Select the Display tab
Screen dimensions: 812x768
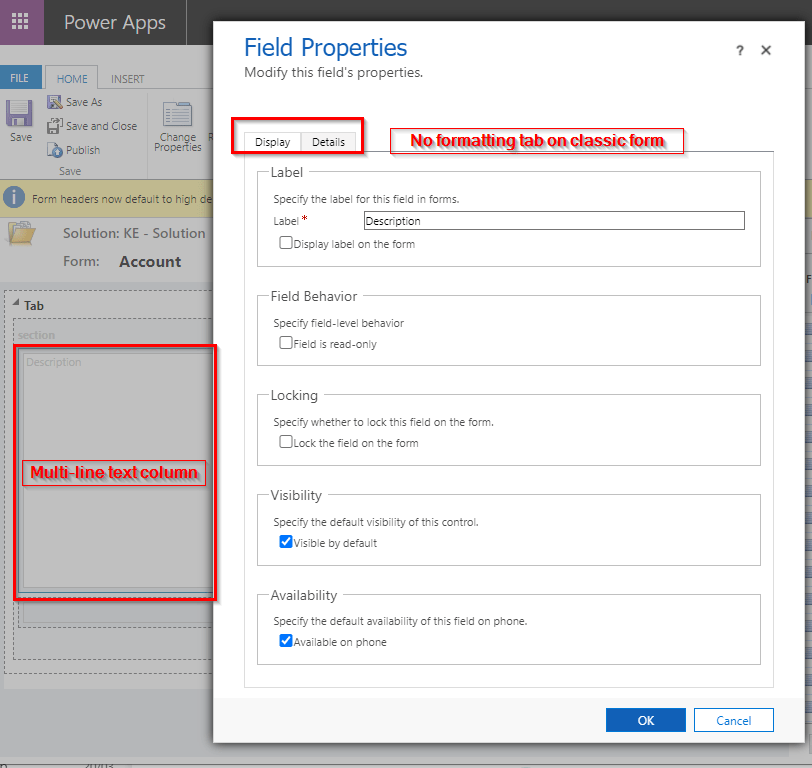pos(272,142)
